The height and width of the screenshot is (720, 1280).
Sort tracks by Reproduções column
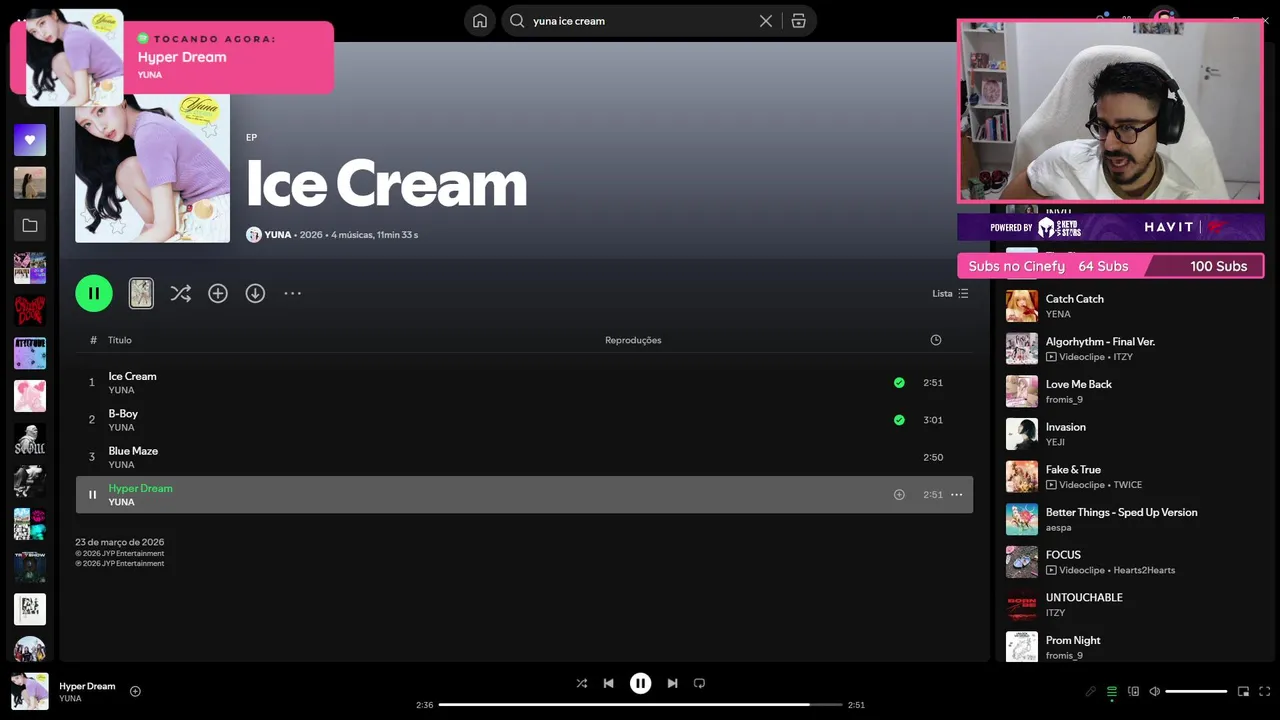633,340
